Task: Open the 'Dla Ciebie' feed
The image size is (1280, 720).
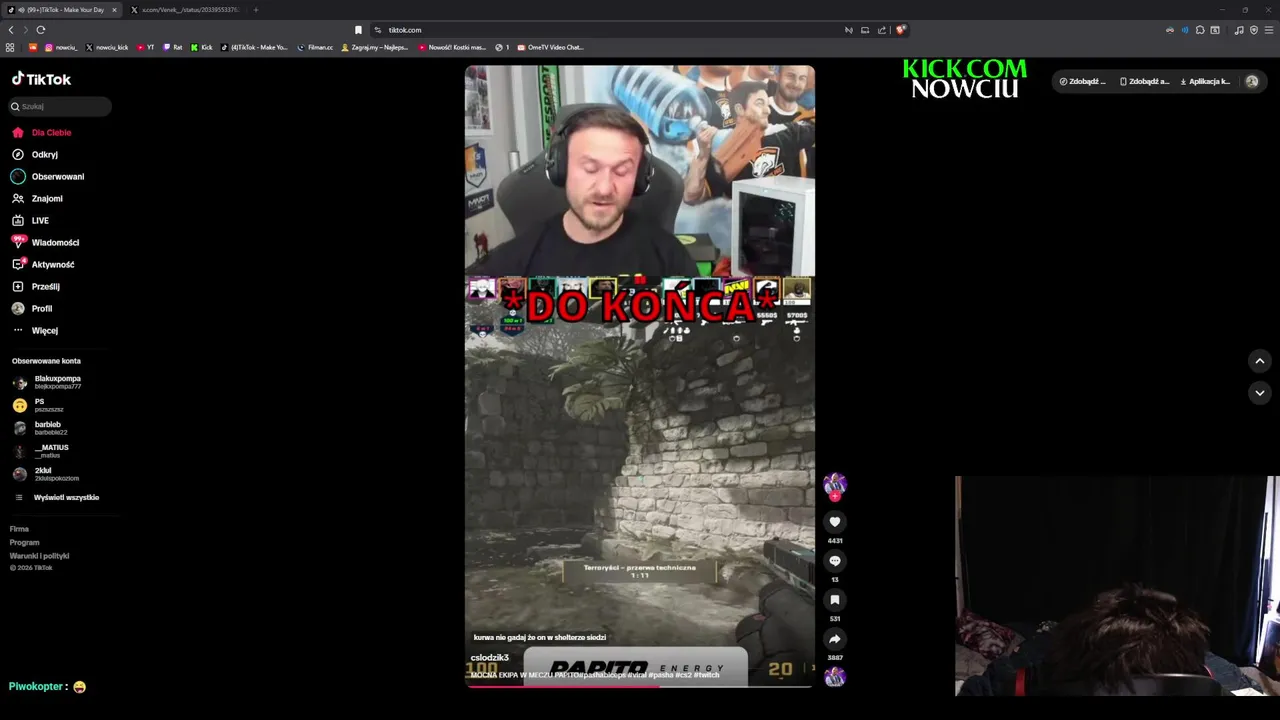Action: (41, 132)
